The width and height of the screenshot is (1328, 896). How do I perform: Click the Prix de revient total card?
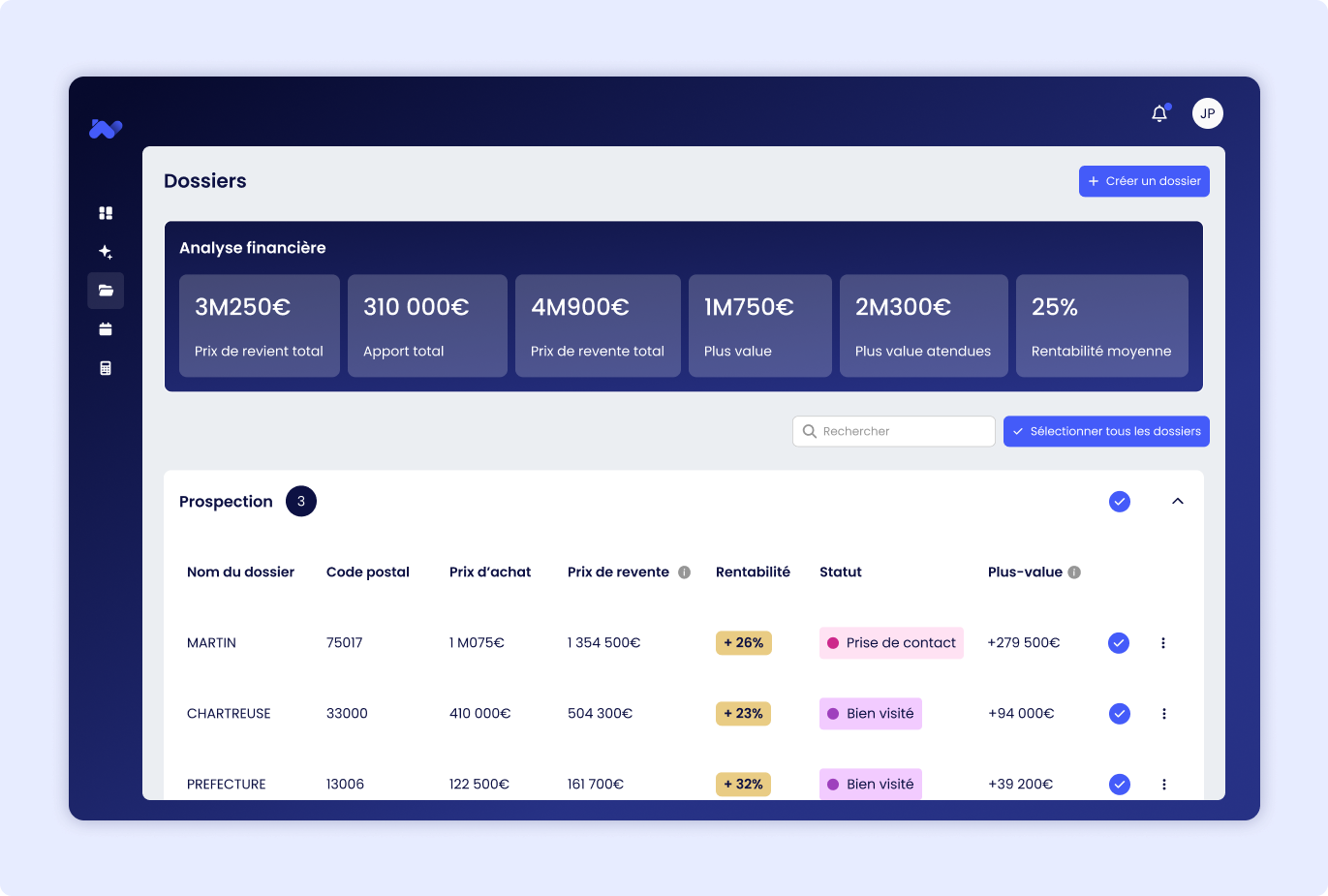pos(260,325)
